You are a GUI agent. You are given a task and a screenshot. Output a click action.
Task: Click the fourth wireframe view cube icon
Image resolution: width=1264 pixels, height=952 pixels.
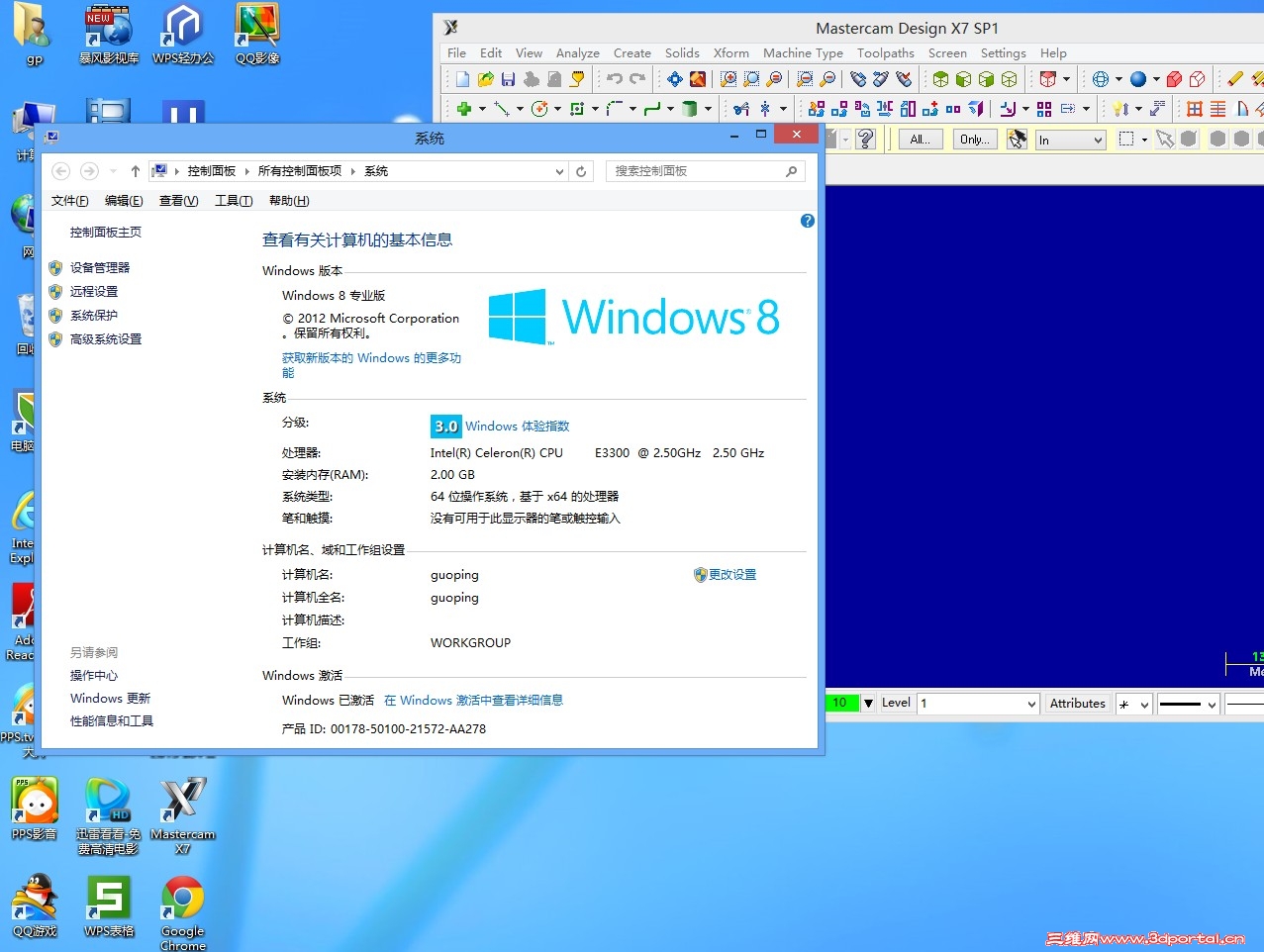pos(1009,79)
